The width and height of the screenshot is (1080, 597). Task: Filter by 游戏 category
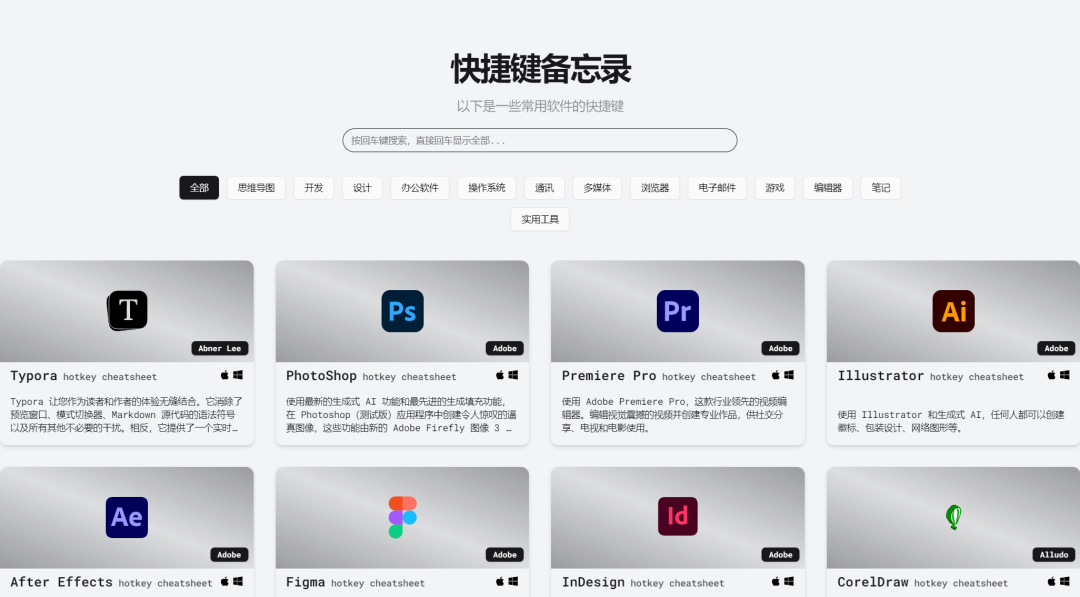tap(775, 187)
